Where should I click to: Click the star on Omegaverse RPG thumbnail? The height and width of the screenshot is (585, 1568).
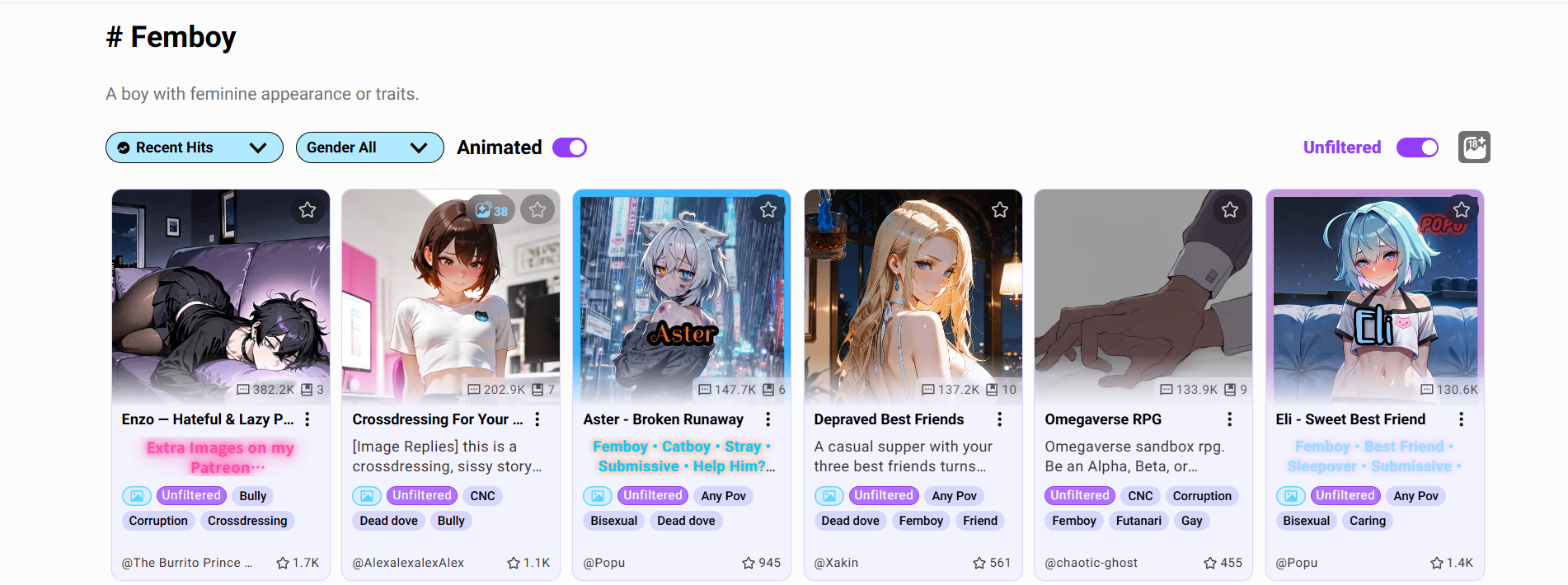(1230, 210)
